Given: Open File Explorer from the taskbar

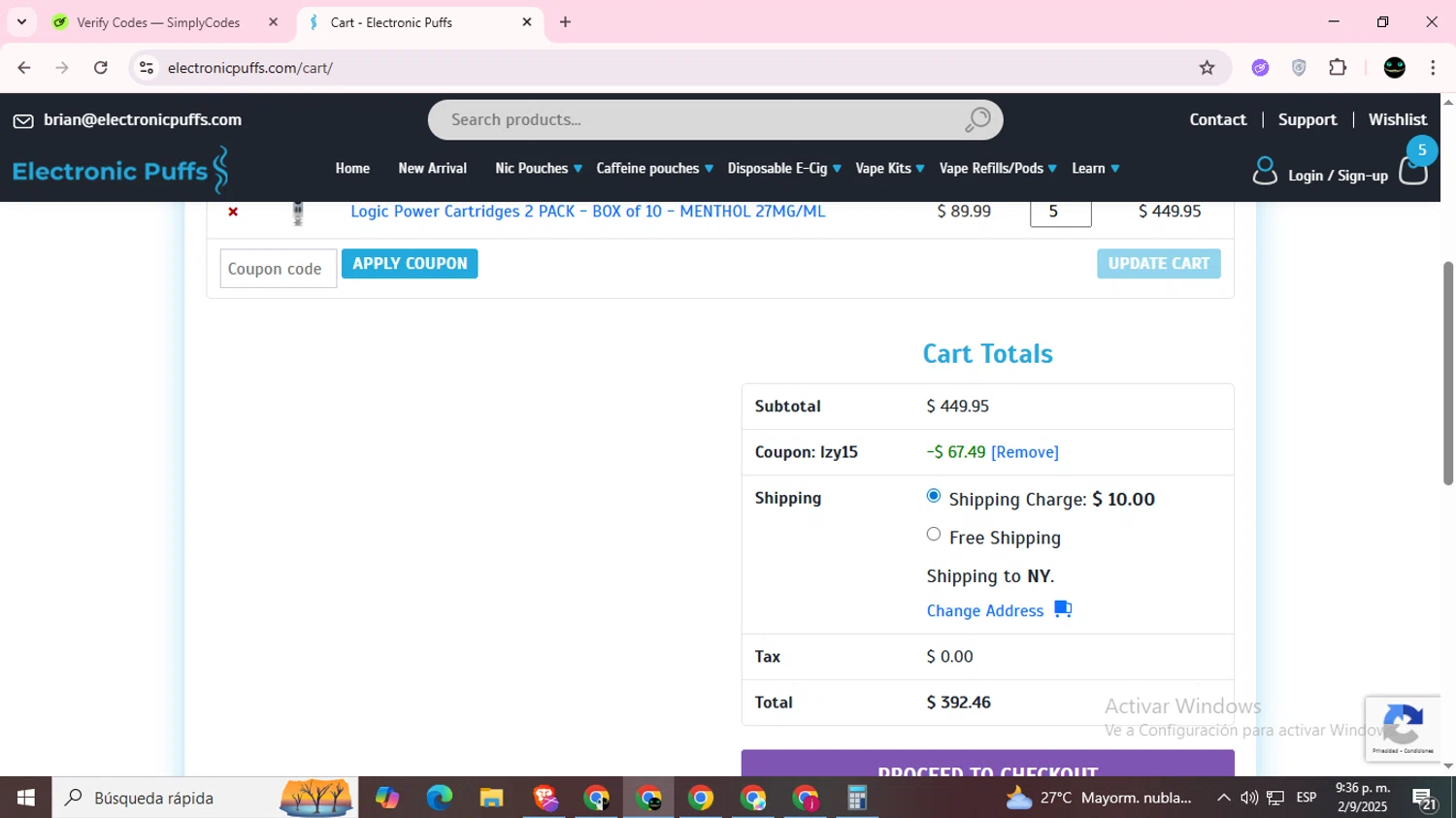Looking at the screenshot, I should [x=491, y=798].
